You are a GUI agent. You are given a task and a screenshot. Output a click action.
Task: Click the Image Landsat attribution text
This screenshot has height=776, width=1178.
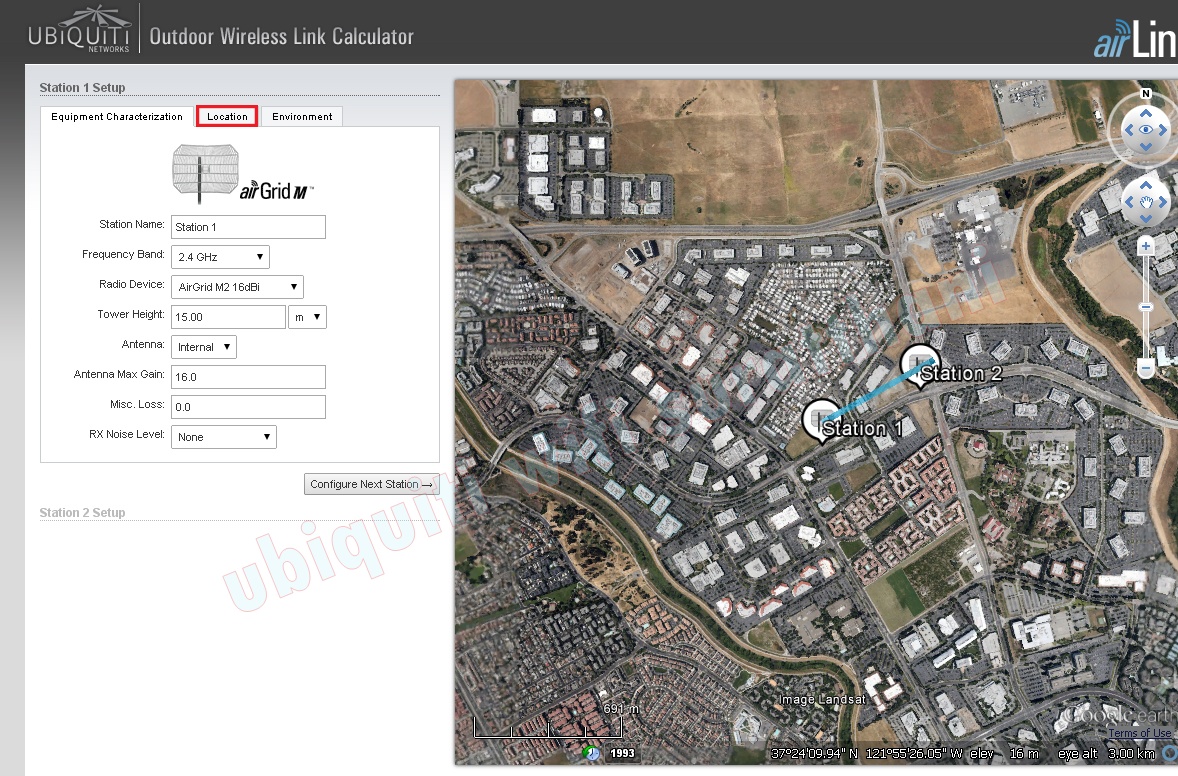(822, 699)
